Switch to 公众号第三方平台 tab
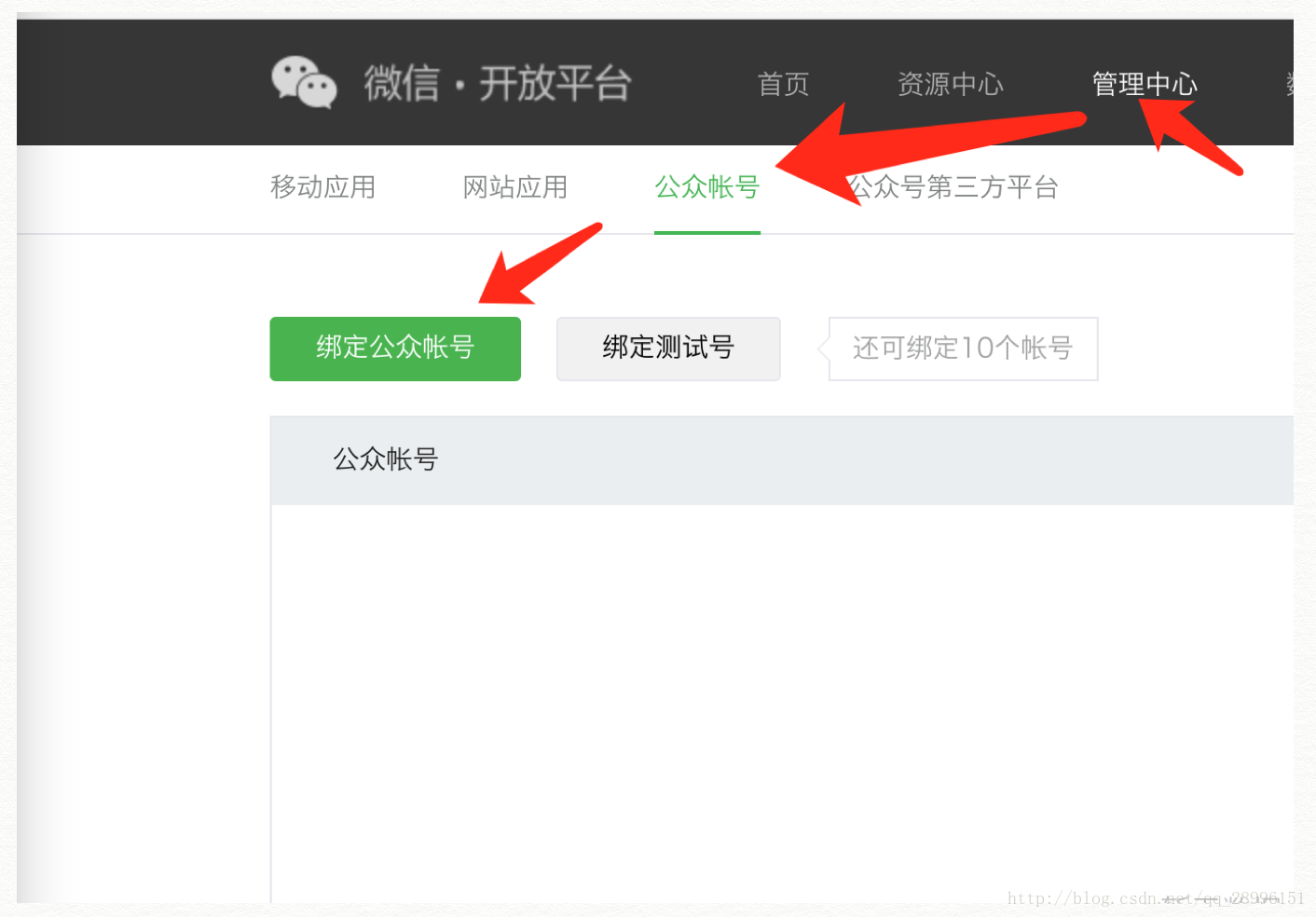 coord(953,187)
